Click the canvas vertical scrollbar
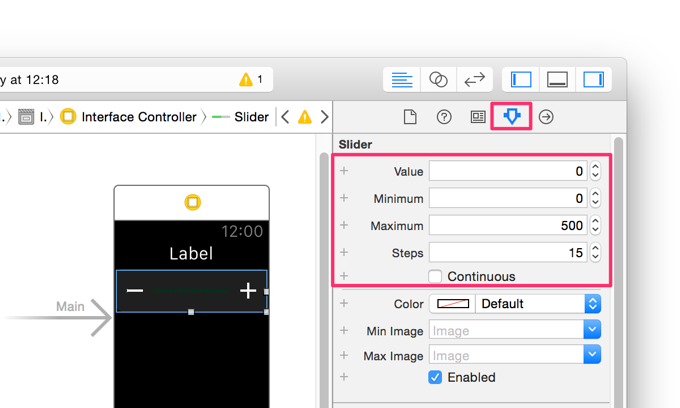 click(324, 280)
